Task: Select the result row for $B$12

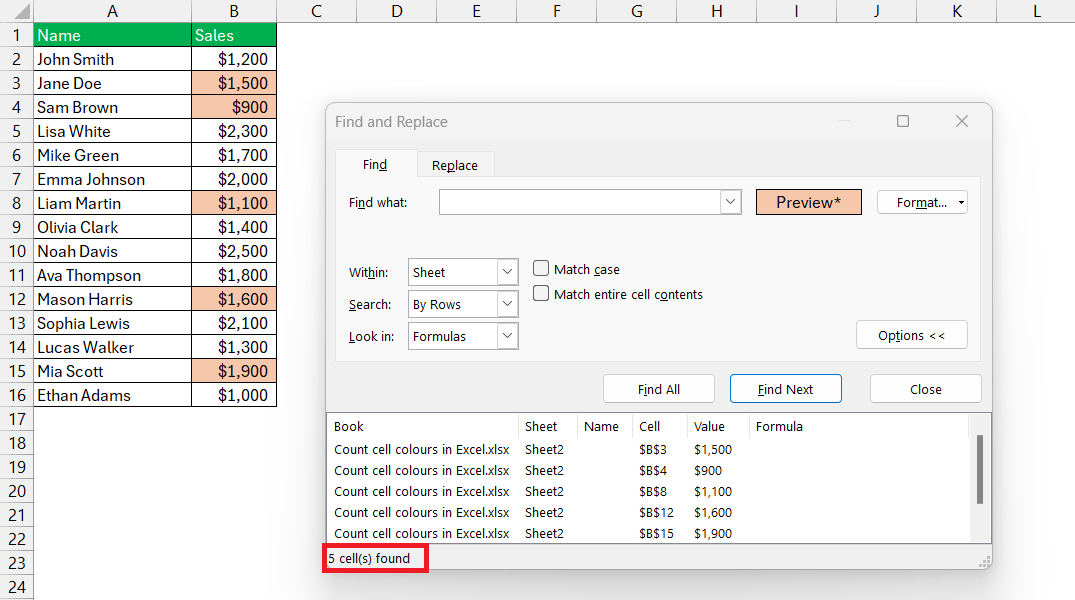Action: [x=649, y=512]
